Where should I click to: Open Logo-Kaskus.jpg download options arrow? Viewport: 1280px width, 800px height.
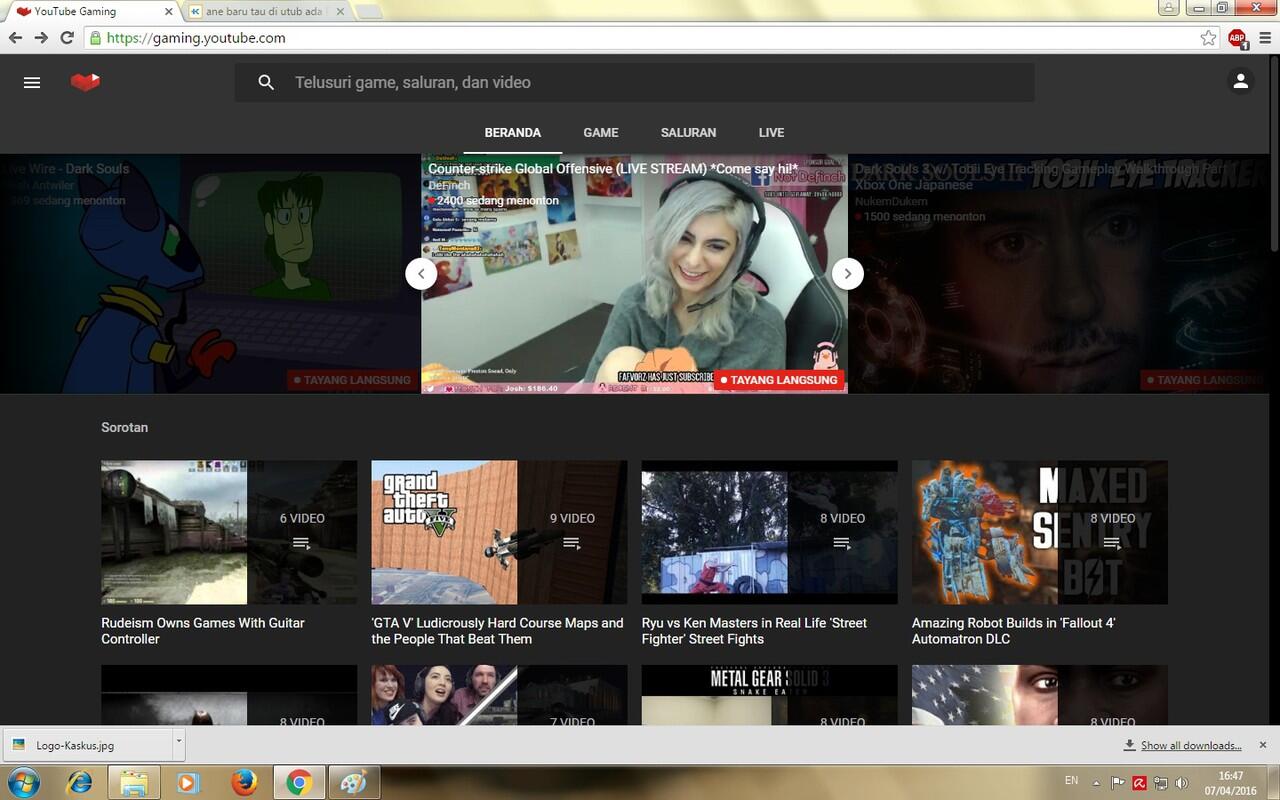[179, 744]
